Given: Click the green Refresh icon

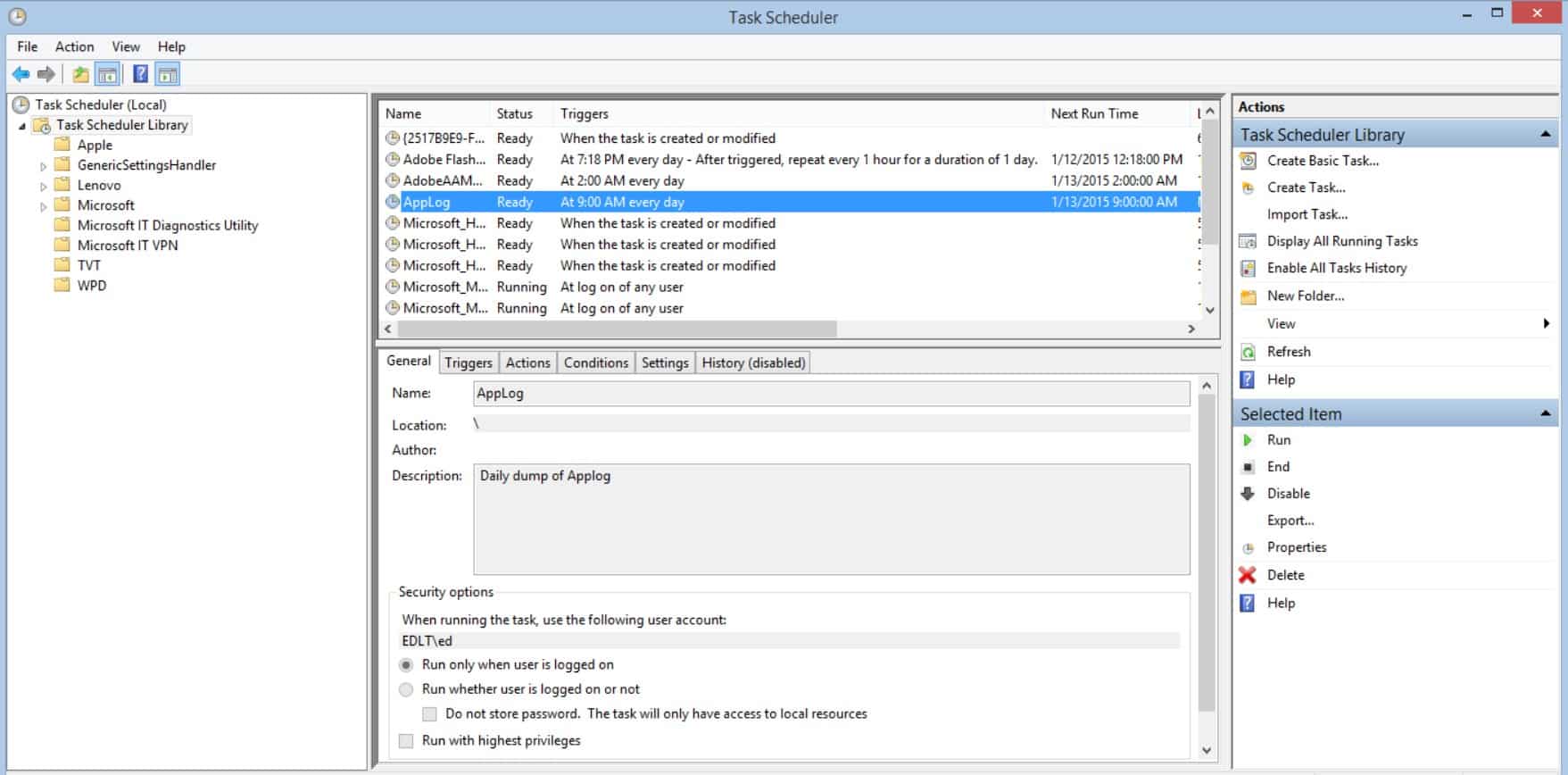Looking at the screenshot, I should click(x=1248, y=352).
